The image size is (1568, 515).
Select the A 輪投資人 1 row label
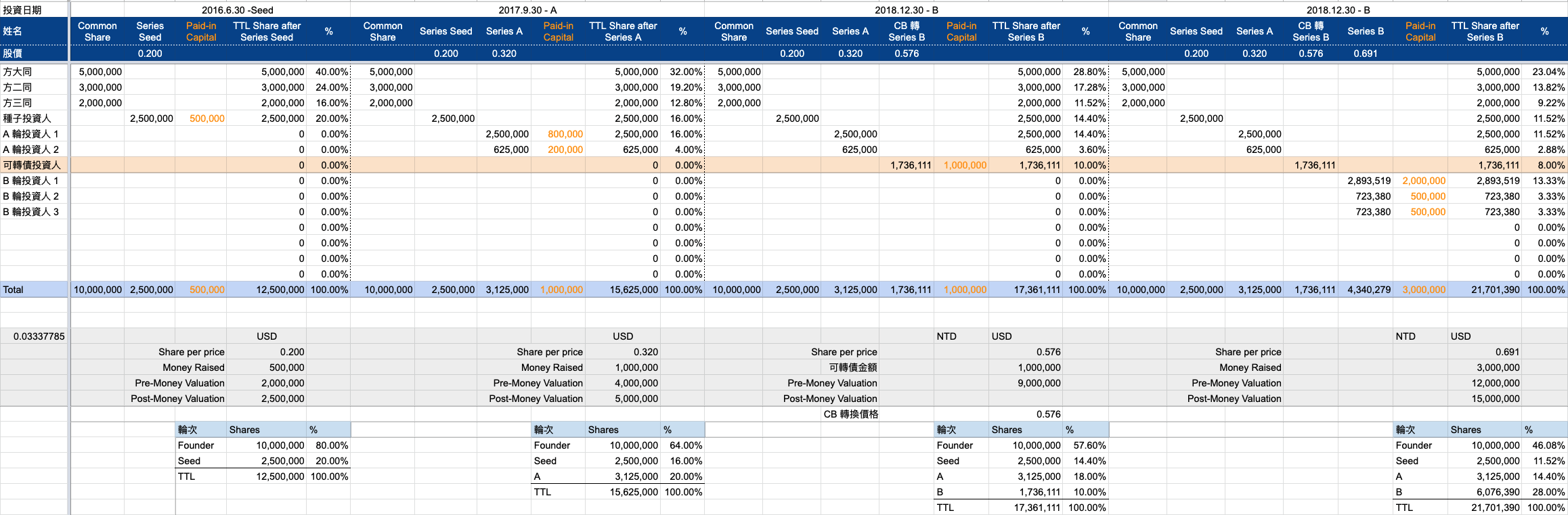click(x=34, y=134)
